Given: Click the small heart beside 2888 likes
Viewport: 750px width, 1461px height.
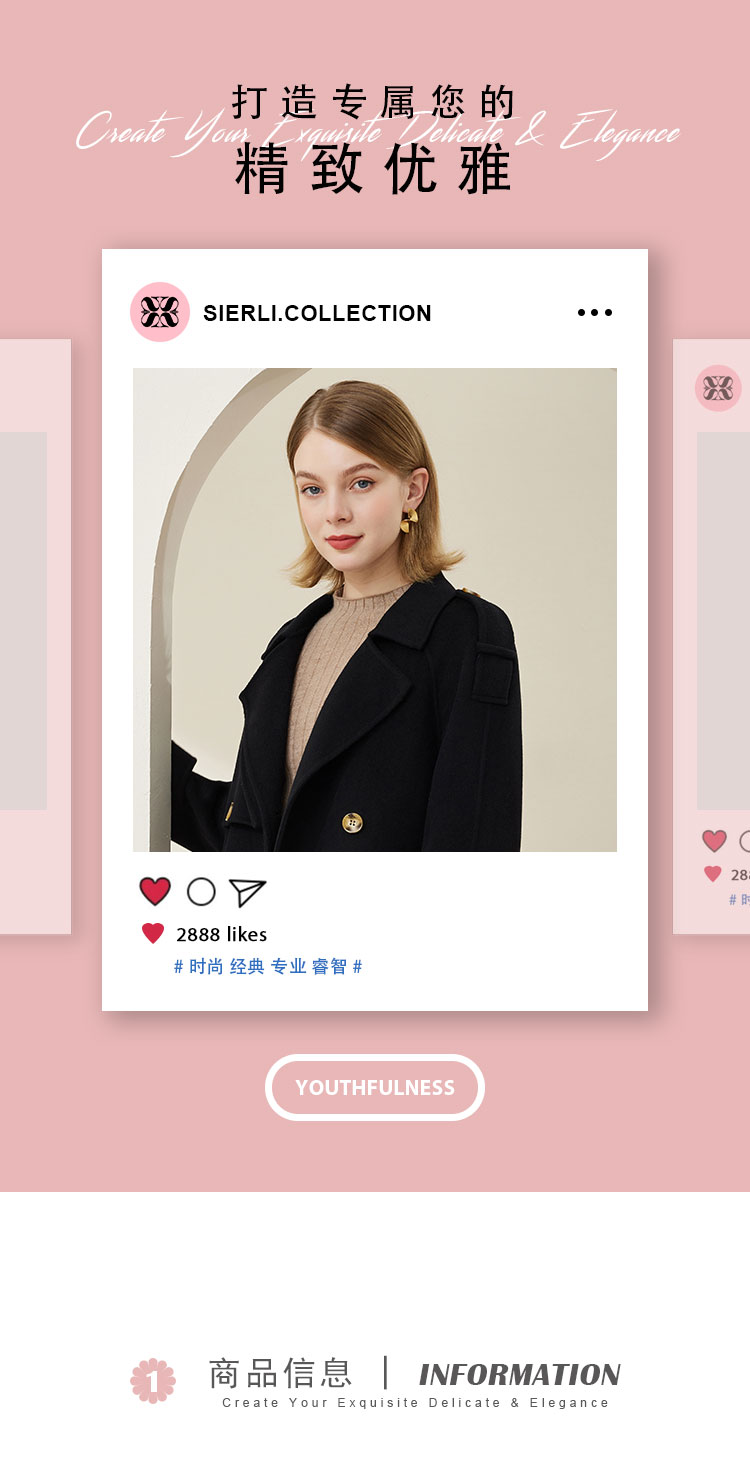Looking at the screenshot, I should 153,934.
